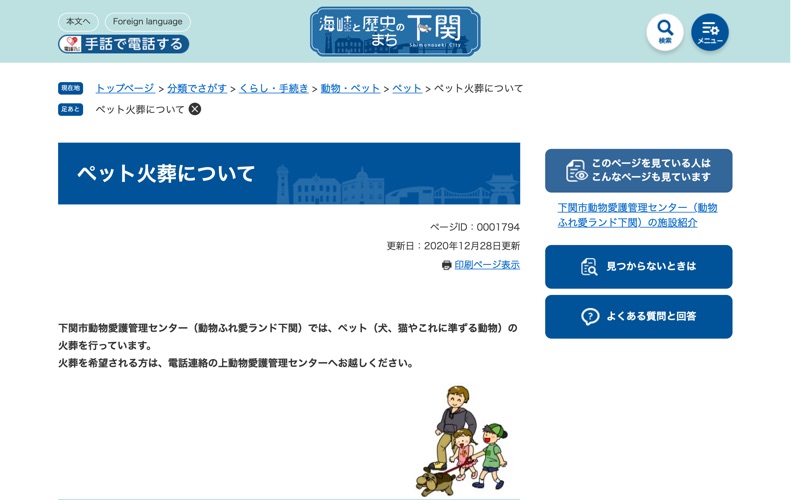Open 動物・ペット breadcrumb link
Image resolution: width=800 pixels, height=500 pixels.
[x=351, y=88]
